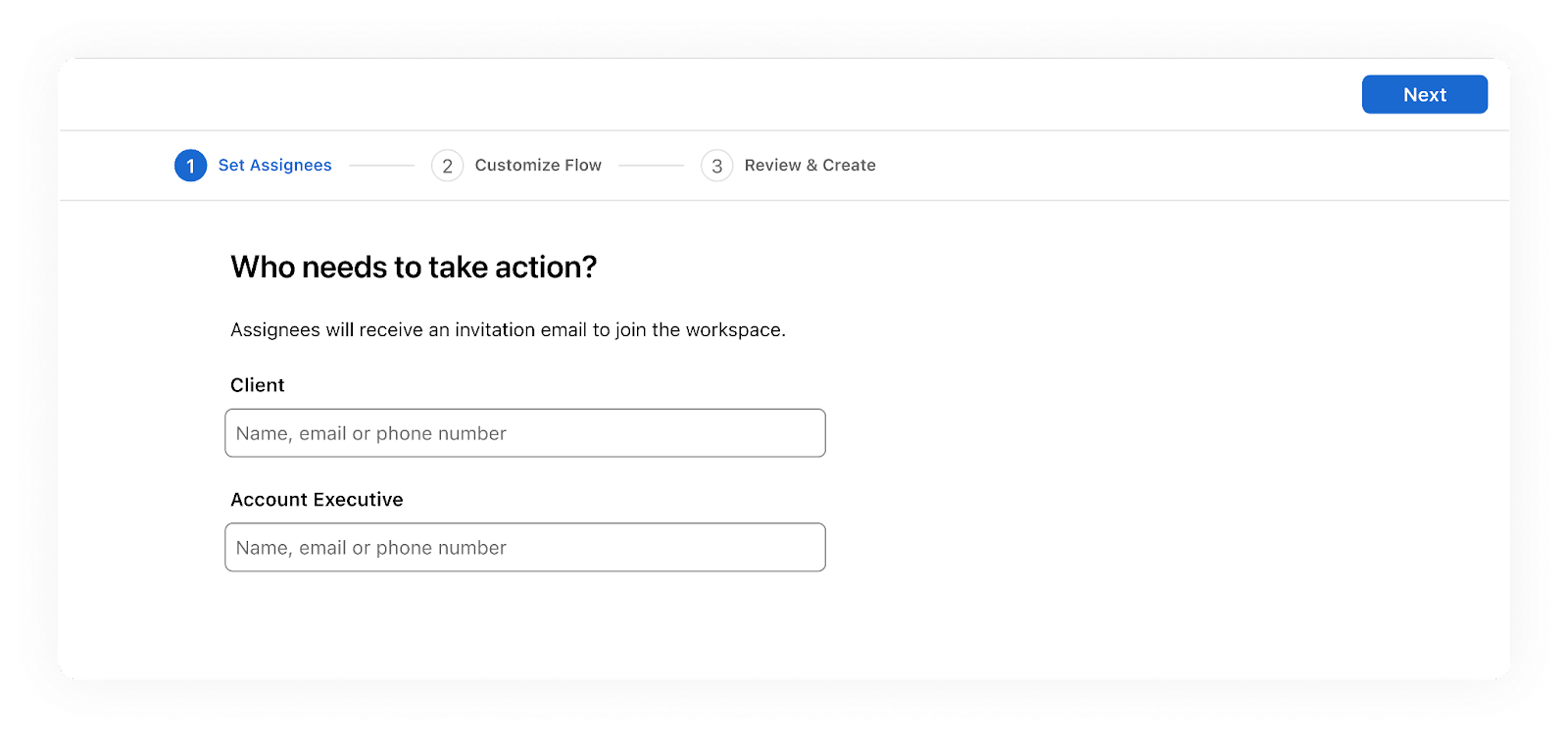Viewport: 1568px width, 737px height.
Task: Click the step 3 circle icon
Action: pyautogui.click(x=716, y=166)
